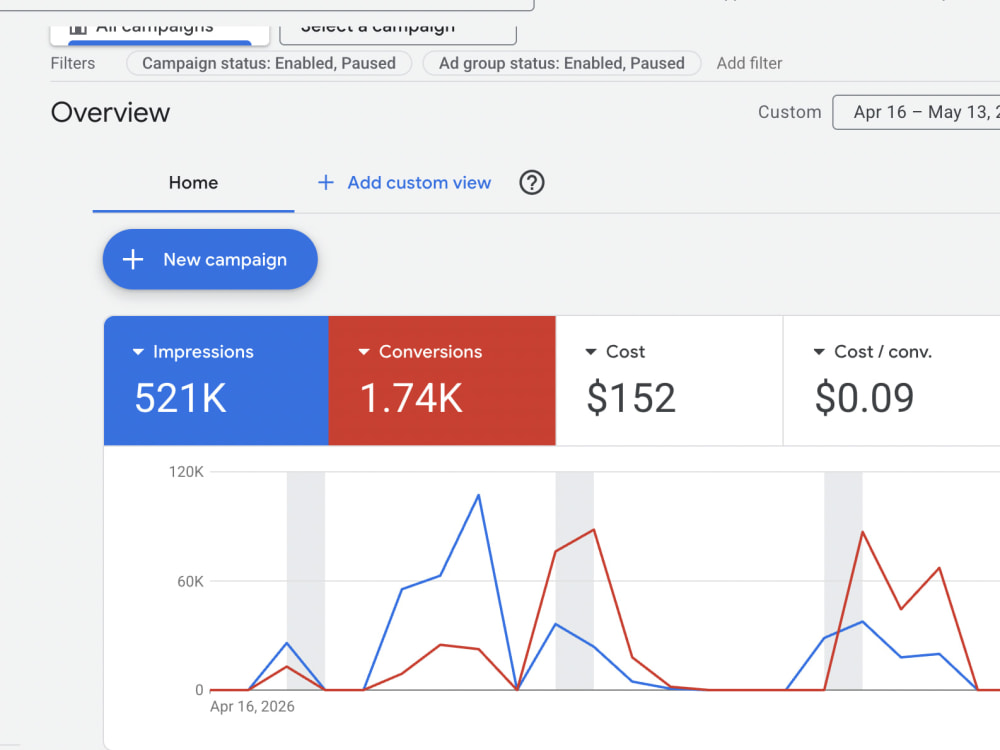Click the Apr 16, 2026 axis label
Screen dimensions: 1000x750
pos(252,707)
